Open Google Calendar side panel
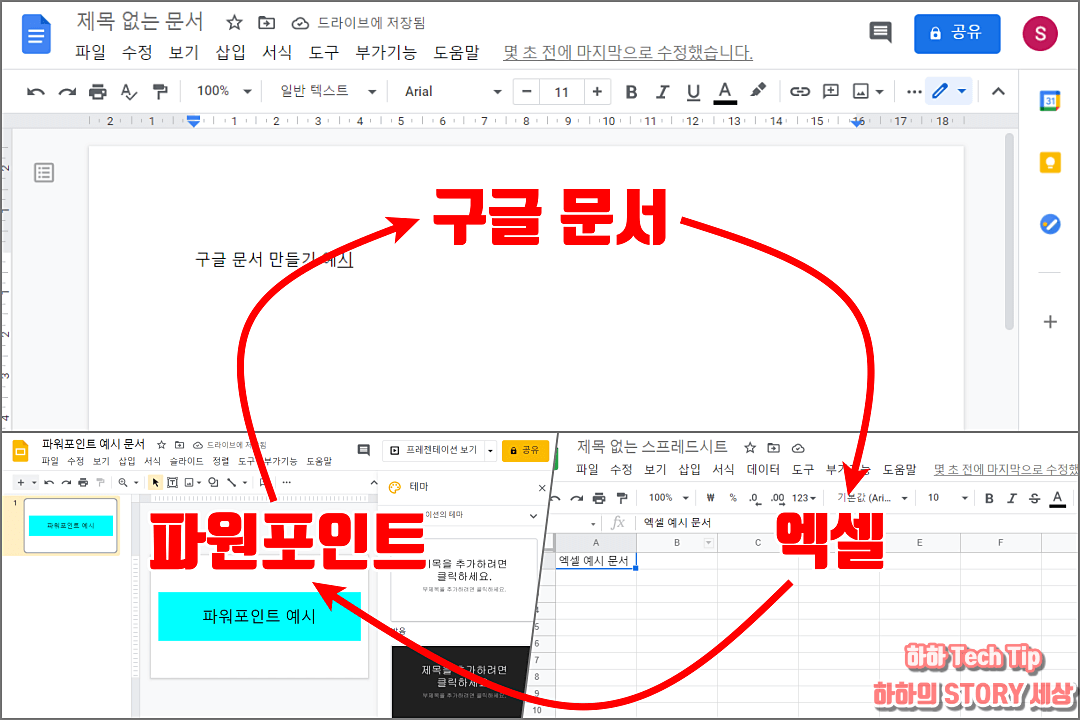This screenshot has width=1080, height=720. pos(1050,101)
